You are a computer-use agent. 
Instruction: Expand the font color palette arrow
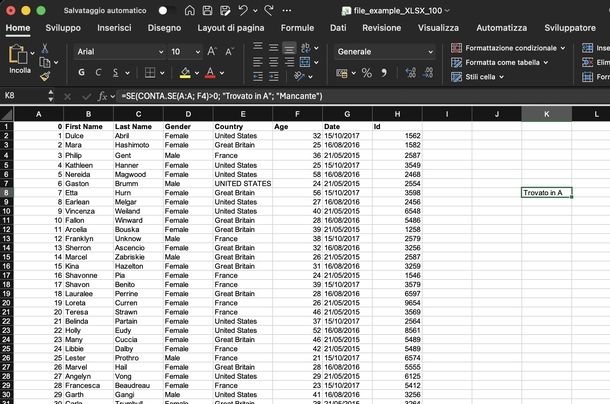[222, 73]
